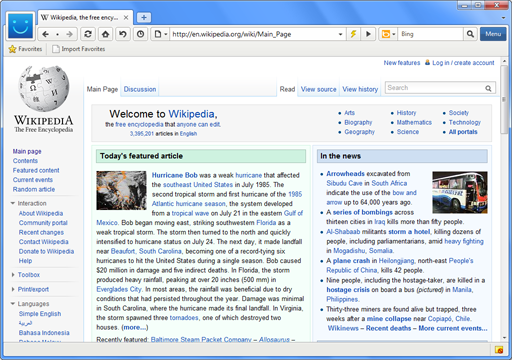Click the bus photo in the news
This screenshot has height=360, width=512.
click(x=460, y=192)
